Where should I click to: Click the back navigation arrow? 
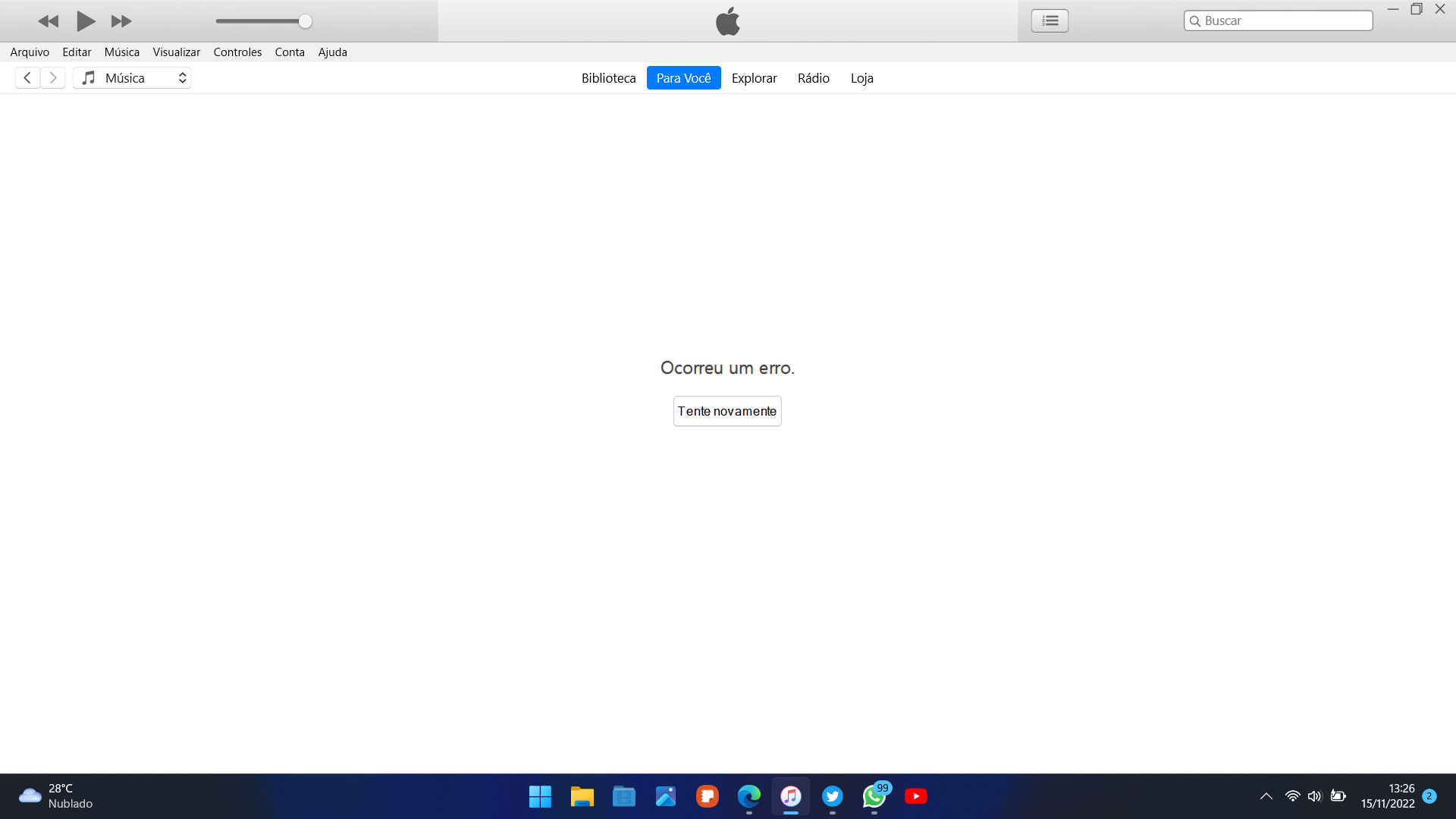click(x=27, y=78)
